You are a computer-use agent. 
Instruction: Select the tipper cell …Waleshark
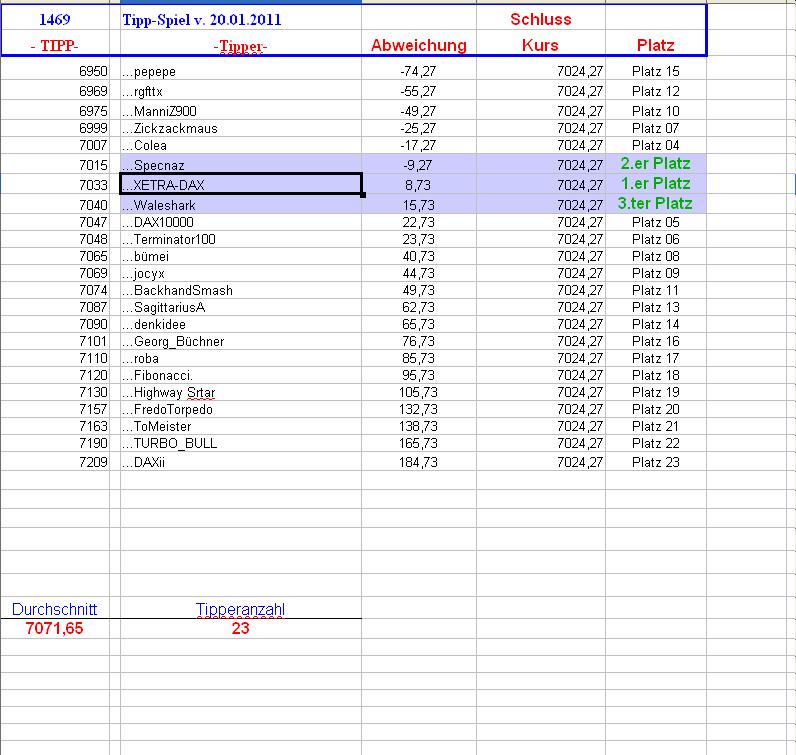[241, 205]
